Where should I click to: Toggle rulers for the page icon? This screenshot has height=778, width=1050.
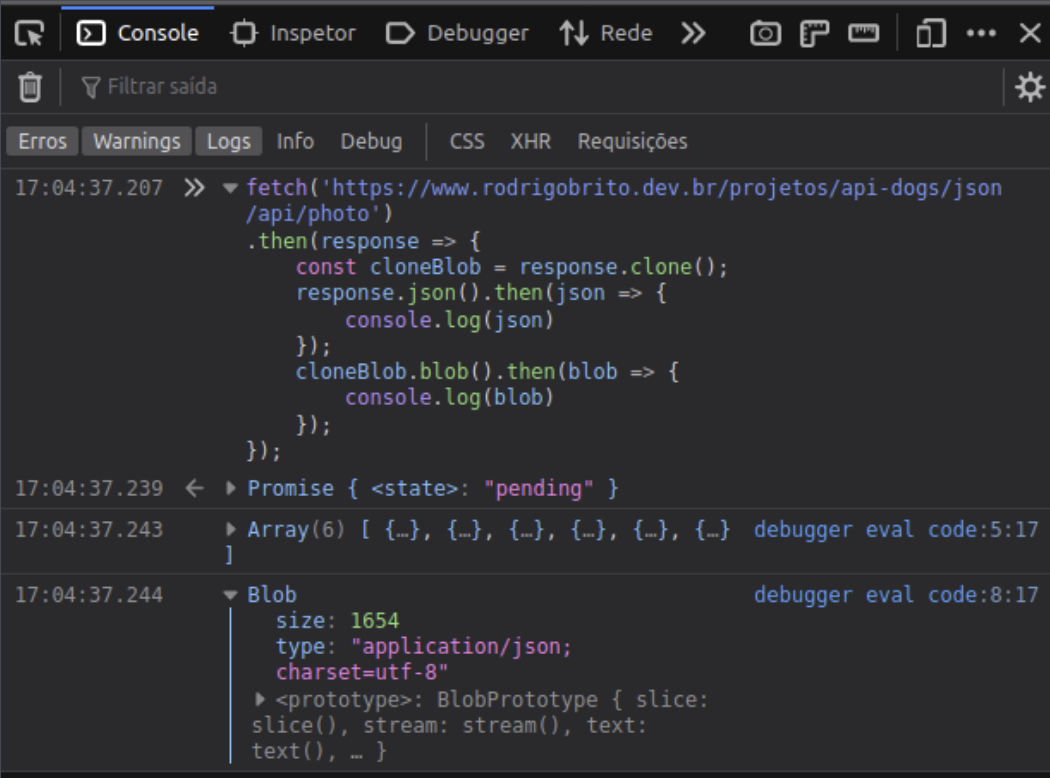point(812,34)
